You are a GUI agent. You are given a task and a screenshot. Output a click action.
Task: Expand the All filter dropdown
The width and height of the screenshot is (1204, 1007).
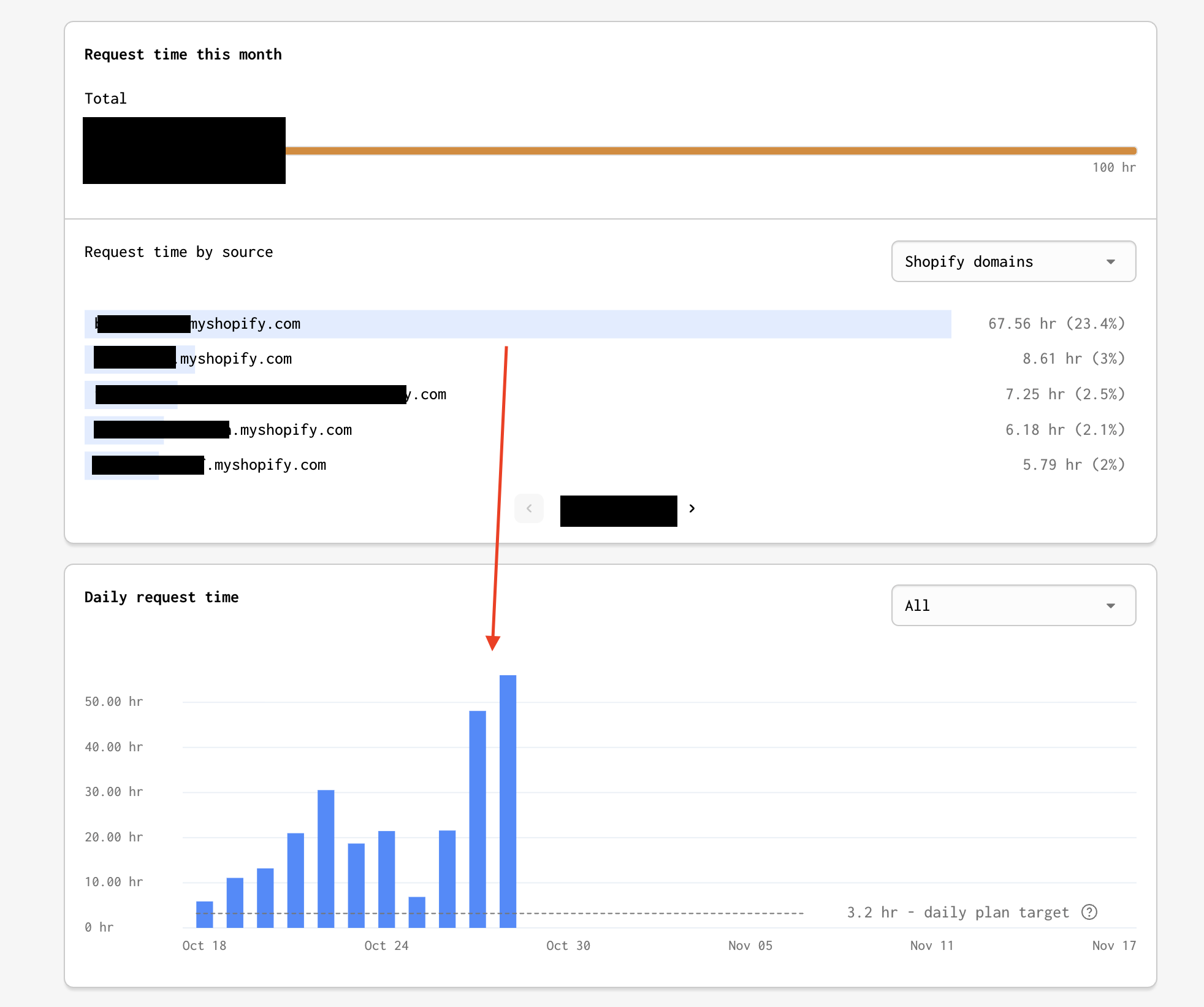[x=1013, y=605]
